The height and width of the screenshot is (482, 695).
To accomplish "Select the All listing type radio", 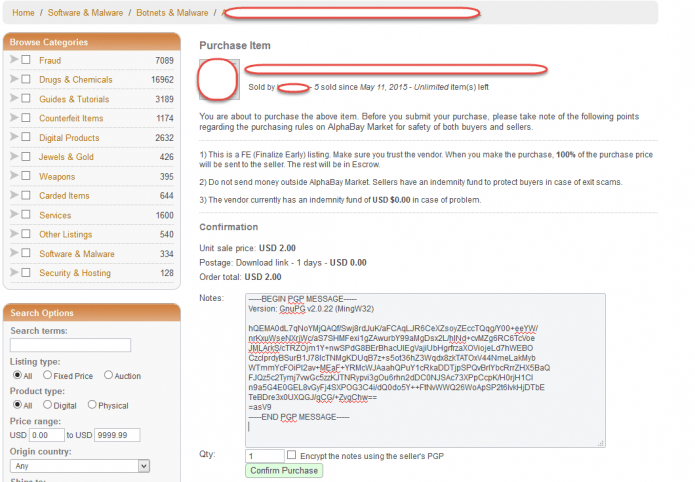I will (17, 375).
